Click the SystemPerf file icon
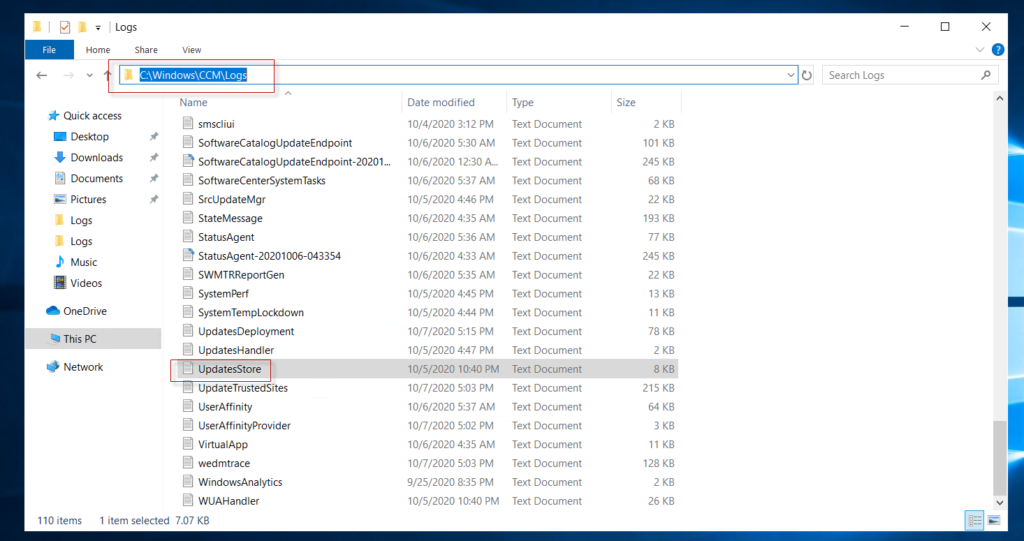 tap(188, 293)
